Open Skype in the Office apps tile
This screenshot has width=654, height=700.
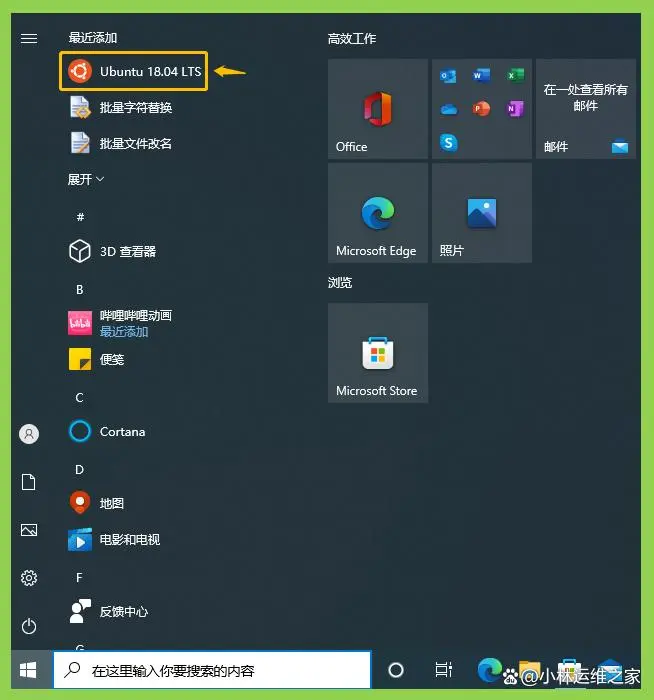coord(448,142)
